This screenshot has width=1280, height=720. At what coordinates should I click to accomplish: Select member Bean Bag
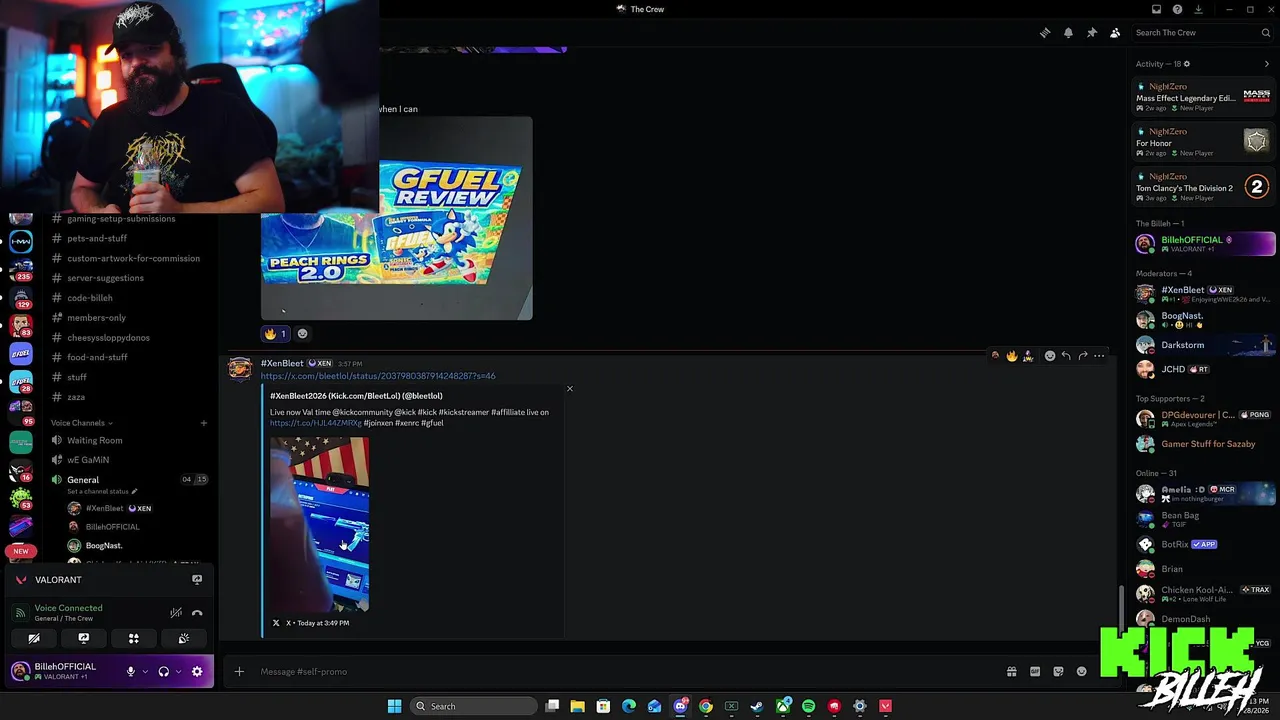tap(1204, 519)
